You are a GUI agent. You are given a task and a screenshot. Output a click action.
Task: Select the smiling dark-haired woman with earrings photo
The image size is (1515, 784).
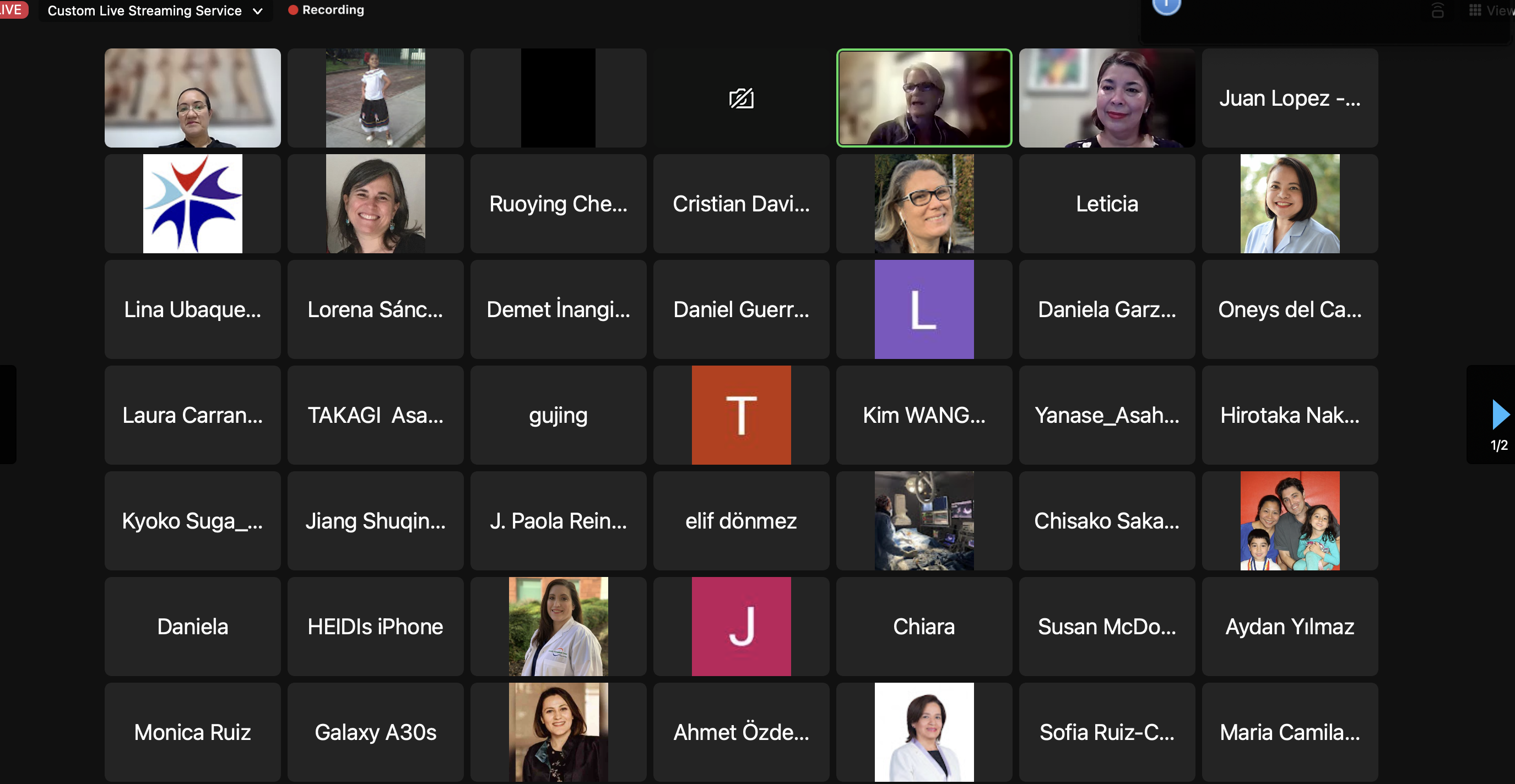(375, 204)
